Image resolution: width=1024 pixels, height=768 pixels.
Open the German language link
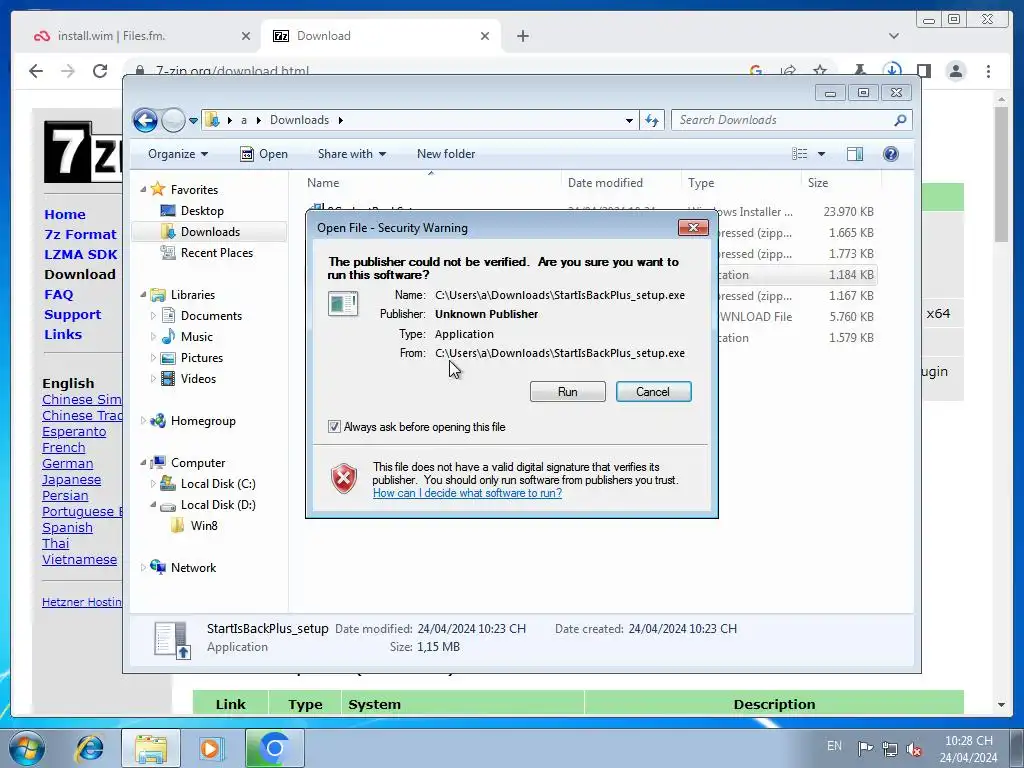pos(67,464)
